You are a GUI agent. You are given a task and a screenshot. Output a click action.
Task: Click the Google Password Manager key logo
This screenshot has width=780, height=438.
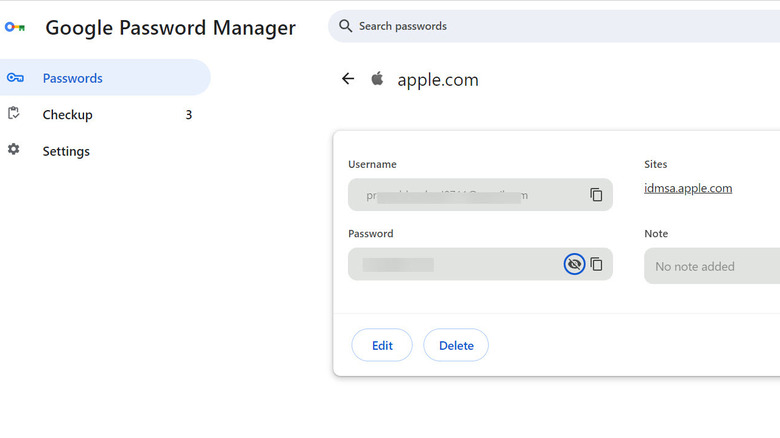click(x=15, y=28)
